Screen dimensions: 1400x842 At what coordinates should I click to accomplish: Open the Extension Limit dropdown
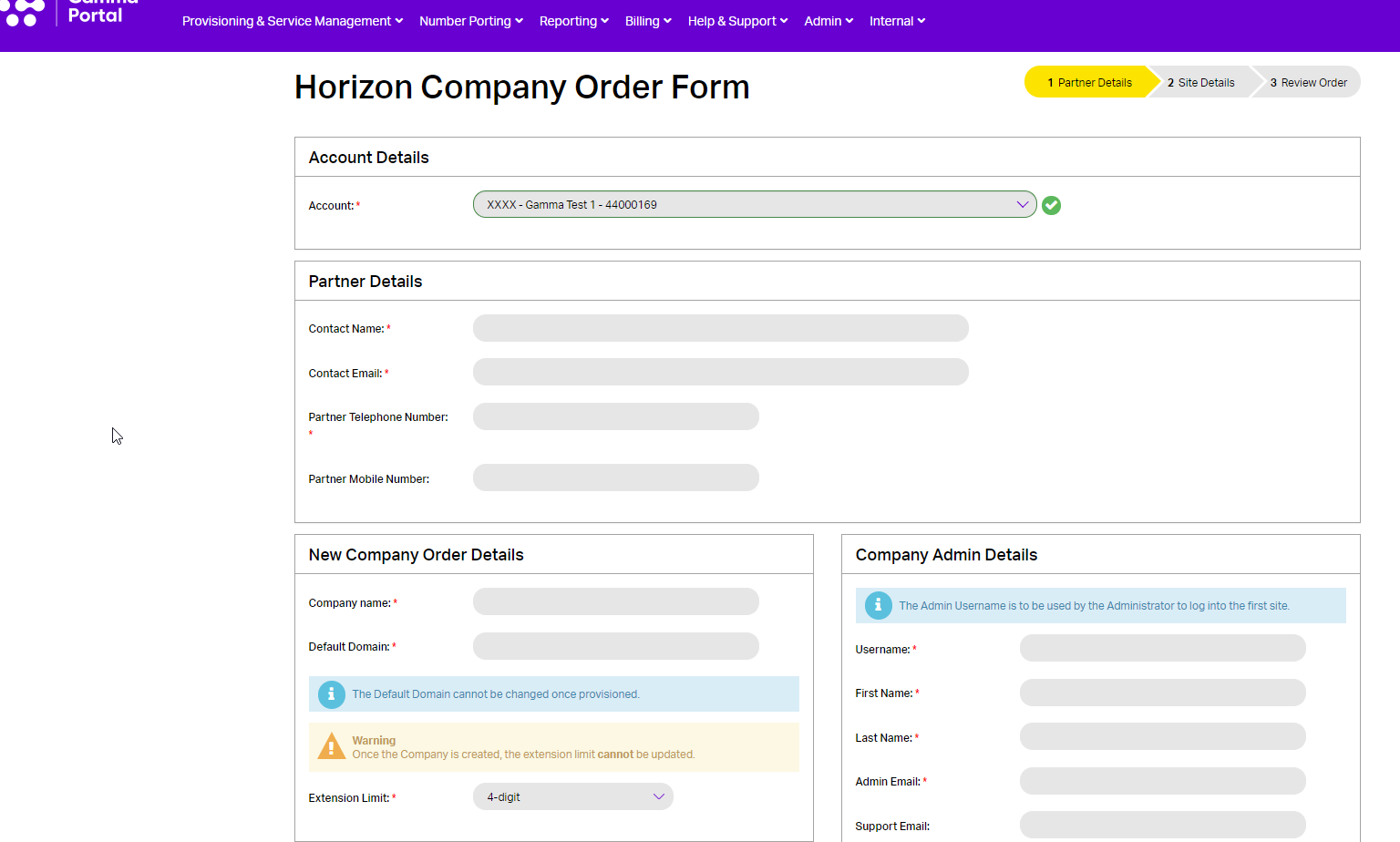point(573,796)
